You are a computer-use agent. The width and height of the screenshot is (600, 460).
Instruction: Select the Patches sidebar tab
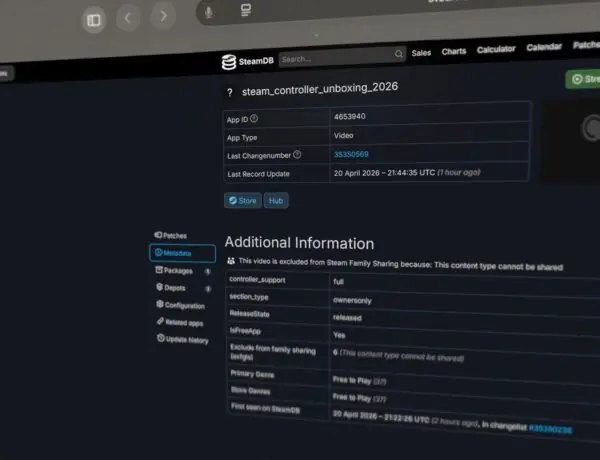(x=171, y=235)
